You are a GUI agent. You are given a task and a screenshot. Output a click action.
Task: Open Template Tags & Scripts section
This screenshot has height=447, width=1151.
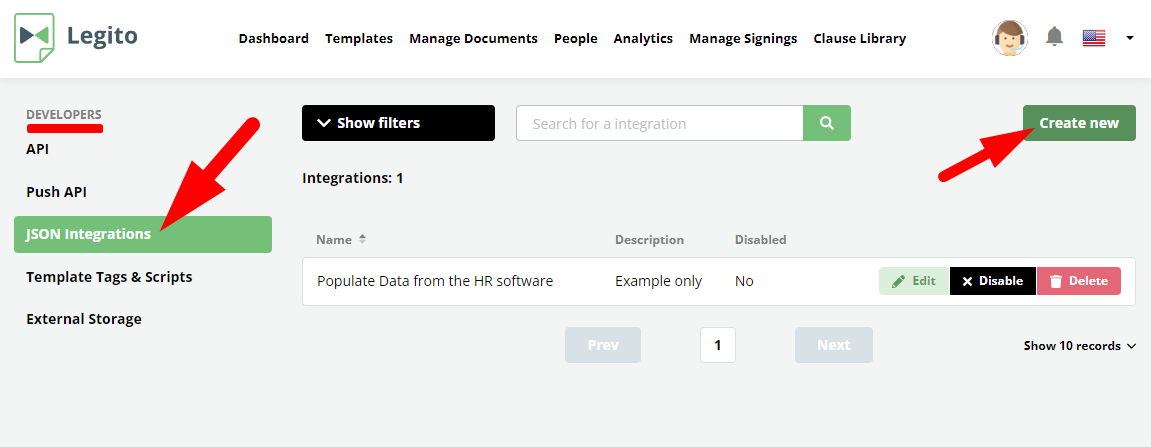tap(109, 277)
